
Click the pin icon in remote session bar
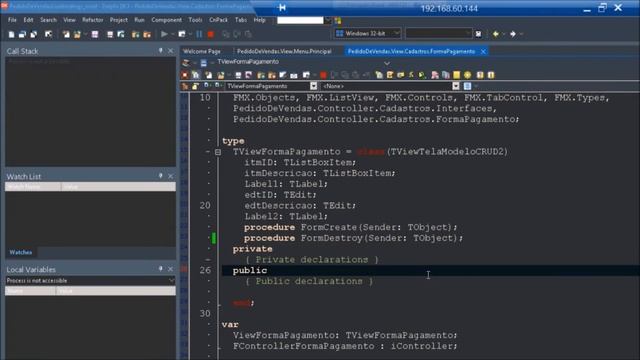click(x=282, y=8)
